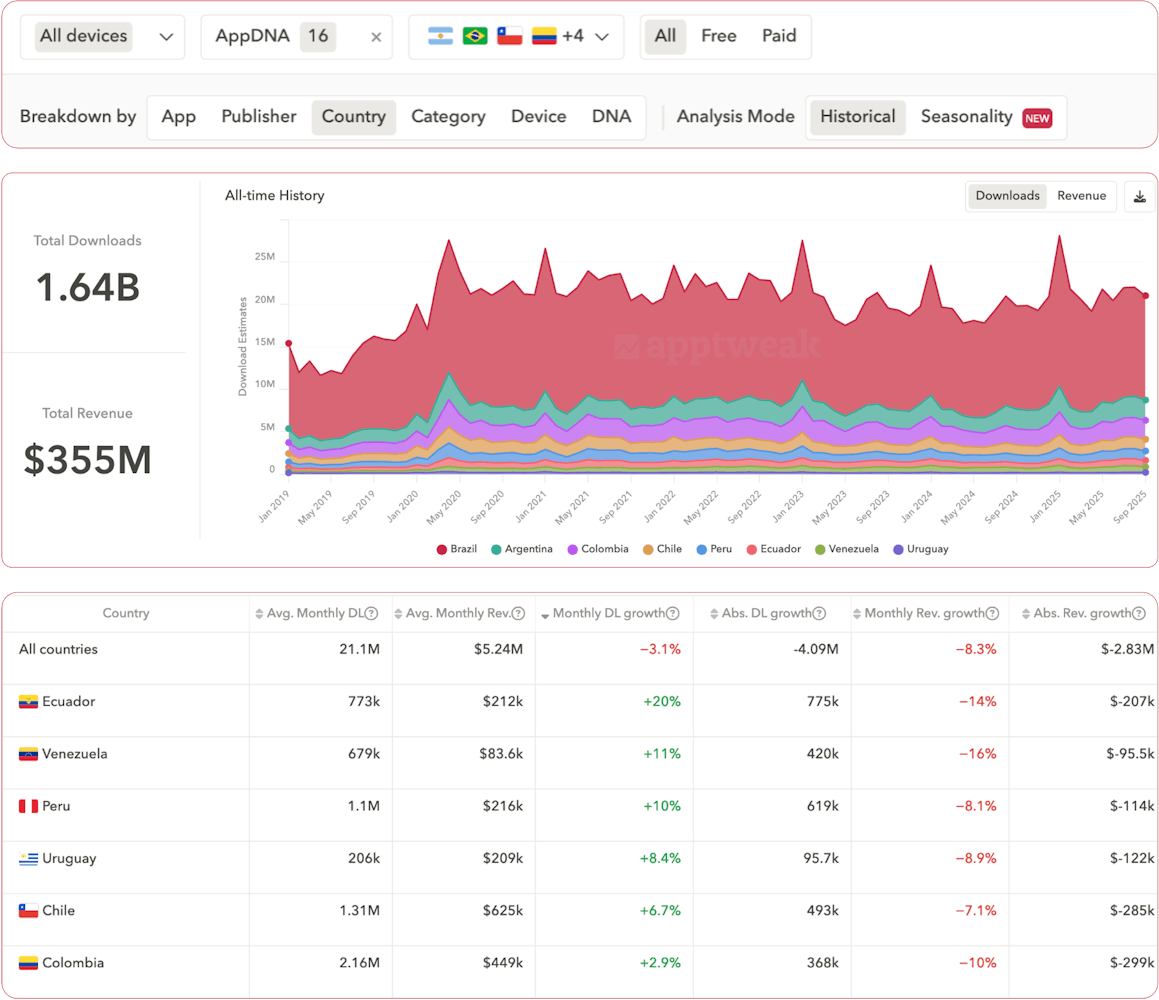
Task: Open the Seasonality analysis mode
Action: [x=967, y=117]
